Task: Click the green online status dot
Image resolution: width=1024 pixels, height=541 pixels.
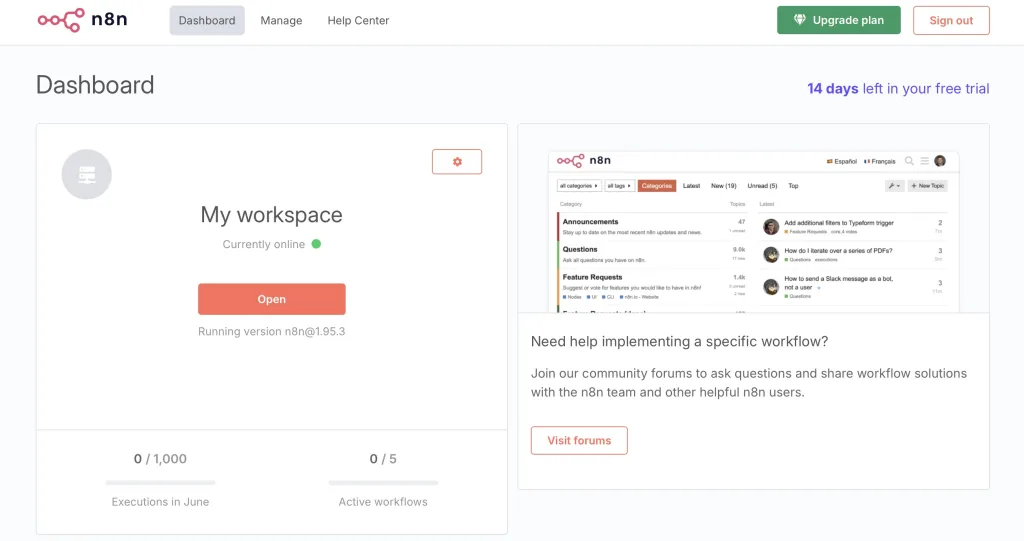Action: (x=316, y=244)
